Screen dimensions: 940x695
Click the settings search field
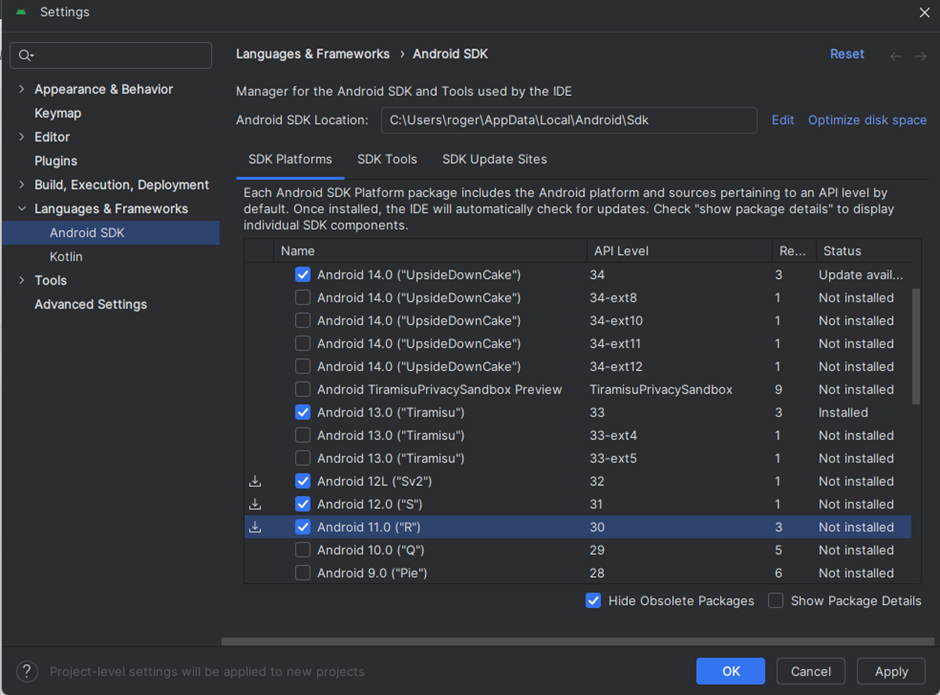111,55
